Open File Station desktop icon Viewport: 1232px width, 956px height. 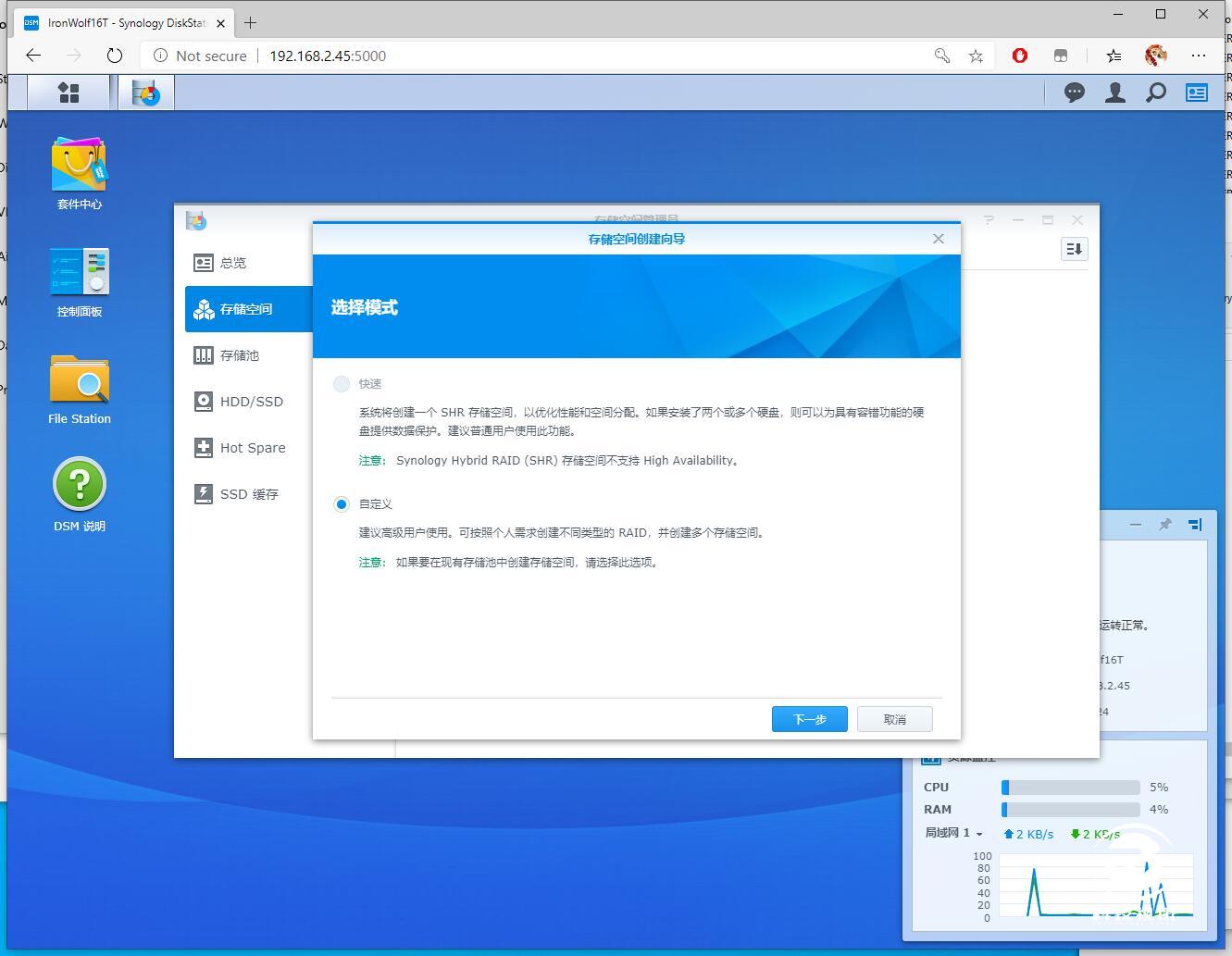[80, 390]
